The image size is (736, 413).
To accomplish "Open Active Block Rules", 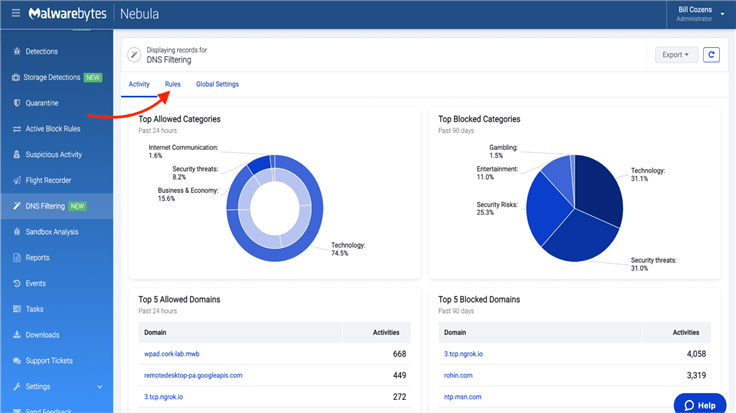I will coord(53,129).
